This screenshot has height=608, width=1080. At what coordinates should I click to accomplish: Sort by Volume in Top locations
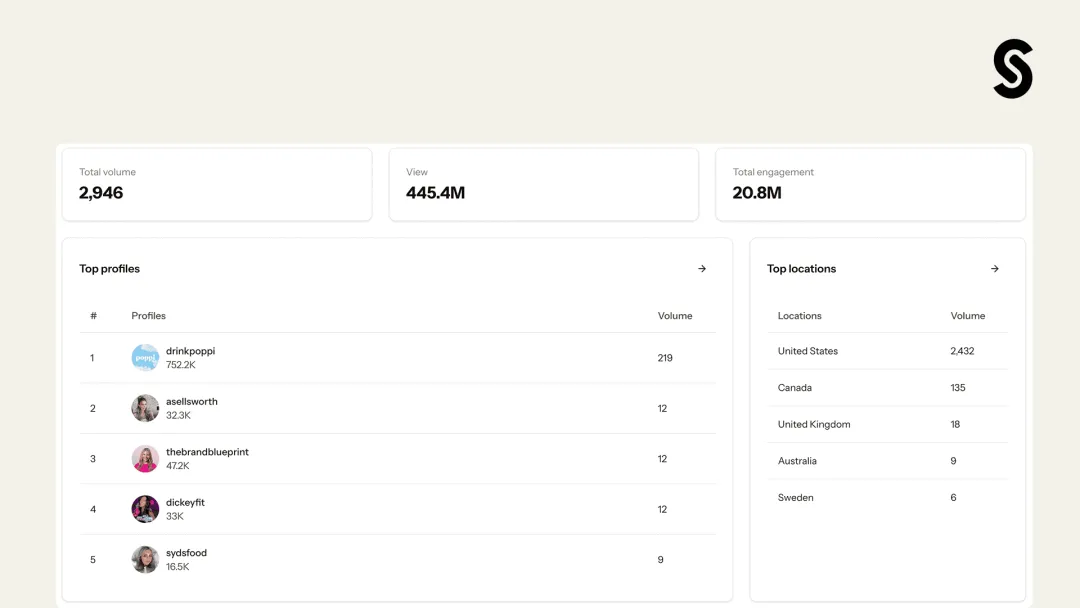point(968,315)
